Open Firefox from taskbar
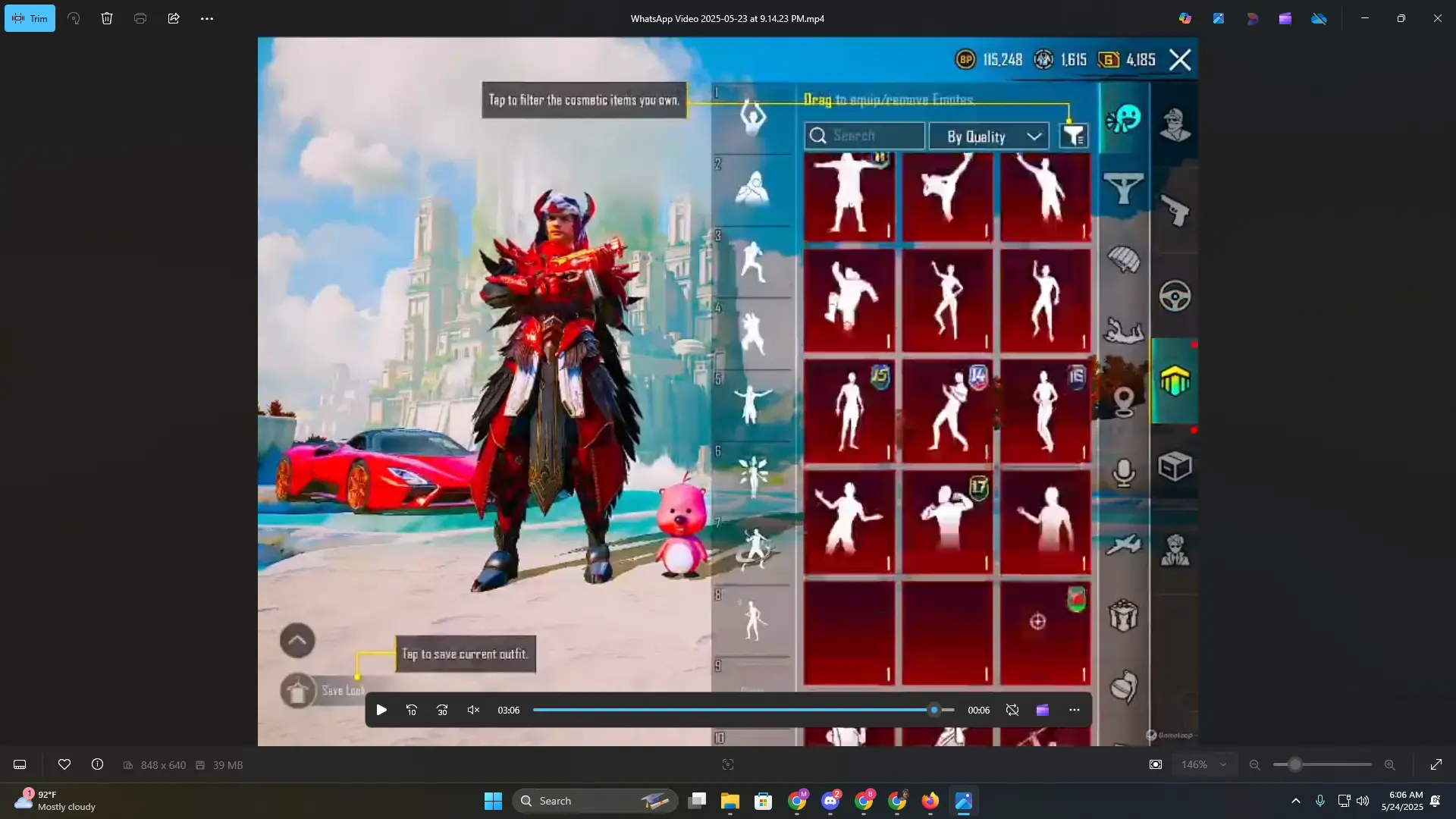This screenshot has height=819, width=1456. [x=930, y=801]
